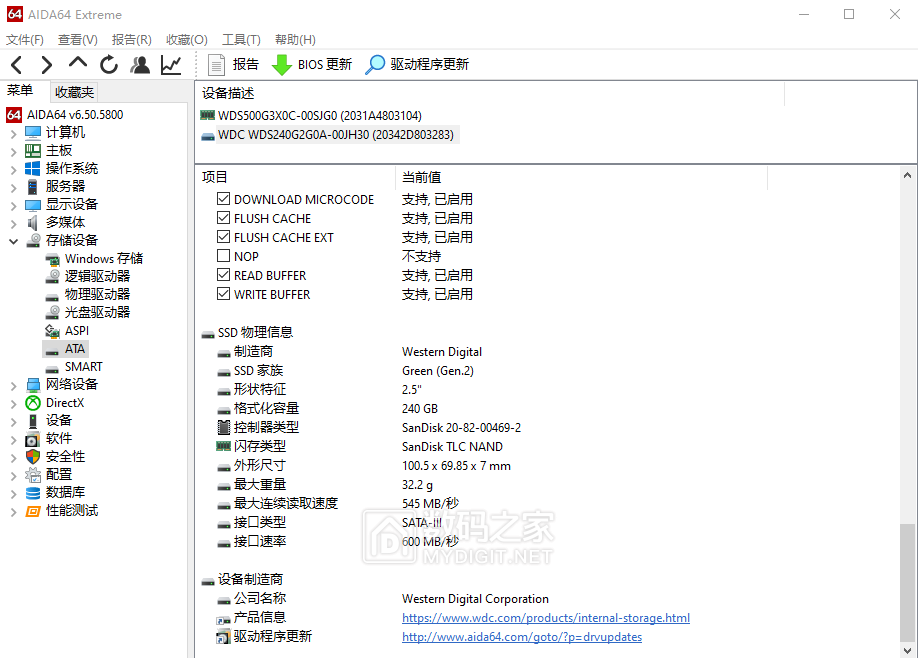Screen dimensions: 918x658
Task: Open the 查看(V) menu
Action: click(77, 39)
